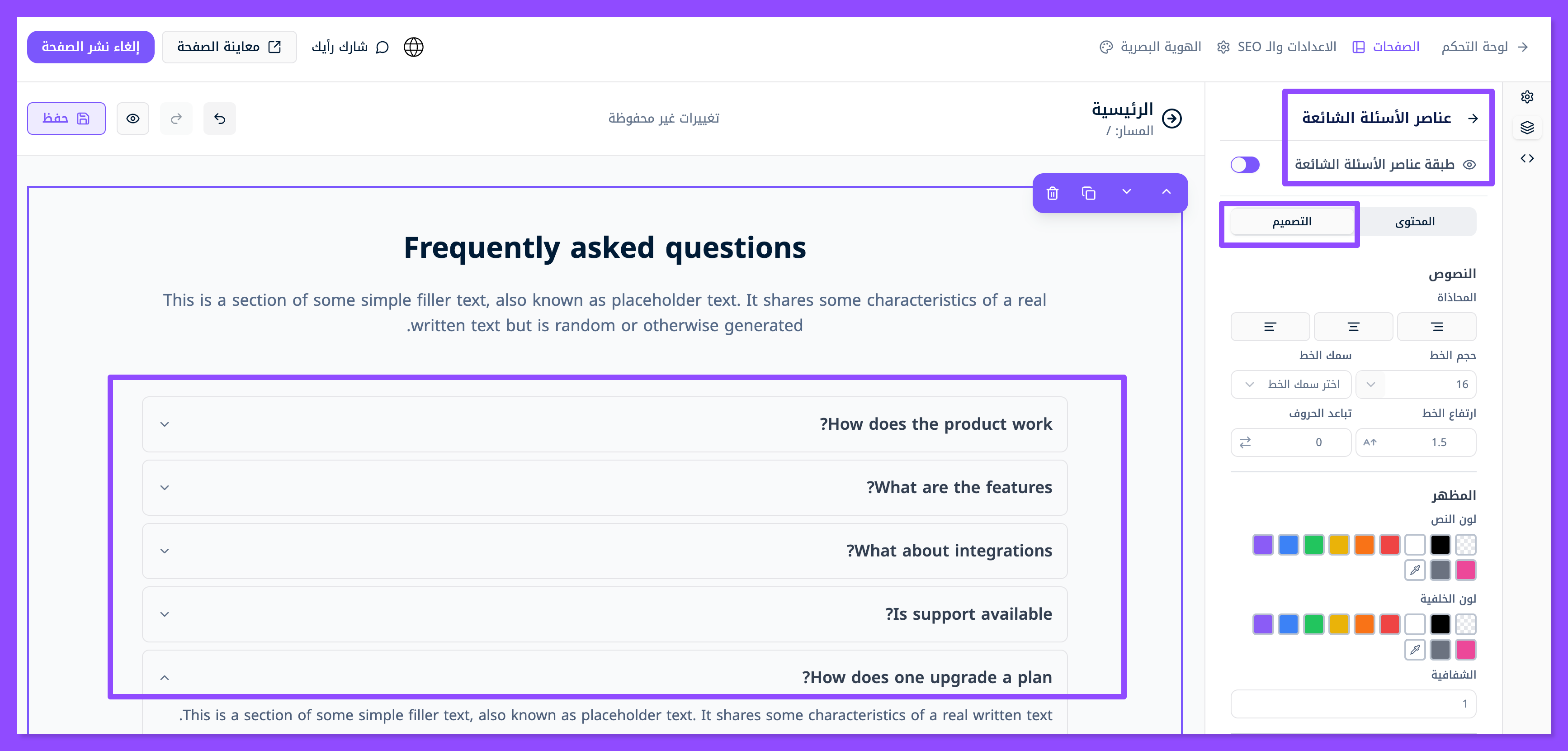This screenshot has height=751, width=1568.
Task: Open the layers panel icon in sidebar
Action: (1526, 127)
